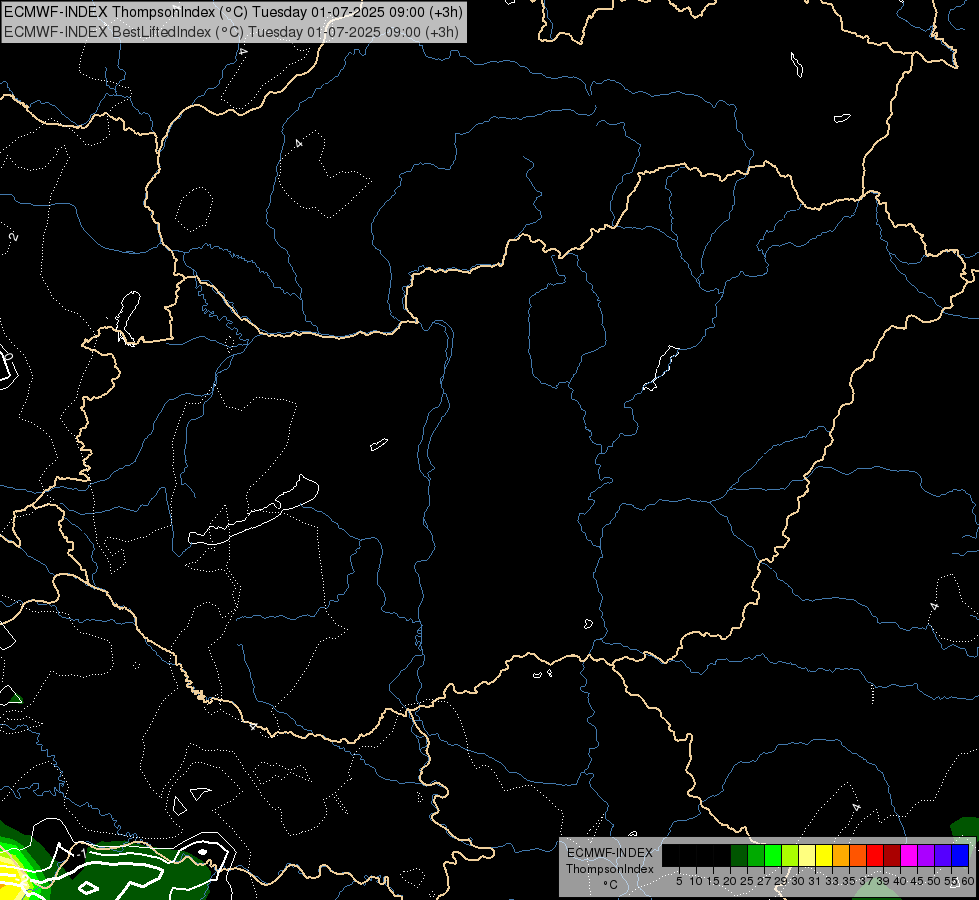Pick the dark red 39–40 legend swatch

pos(892,855)
